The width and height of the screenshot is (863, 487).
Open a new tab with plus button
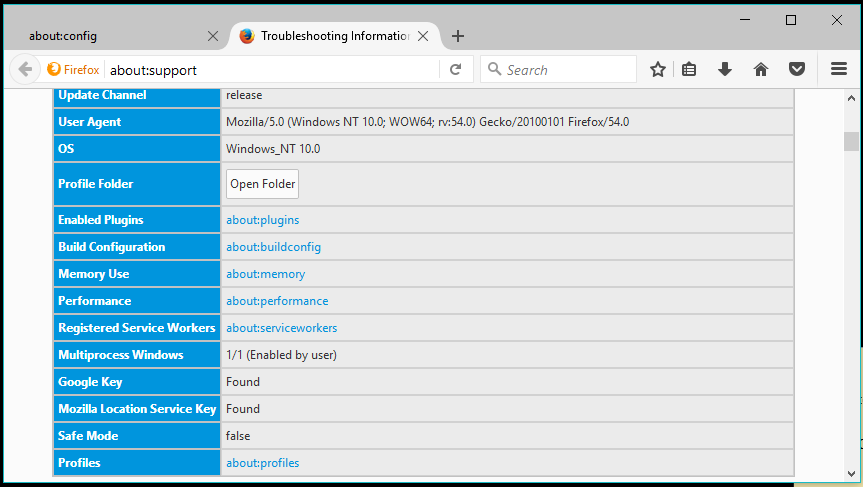[458, 36]
